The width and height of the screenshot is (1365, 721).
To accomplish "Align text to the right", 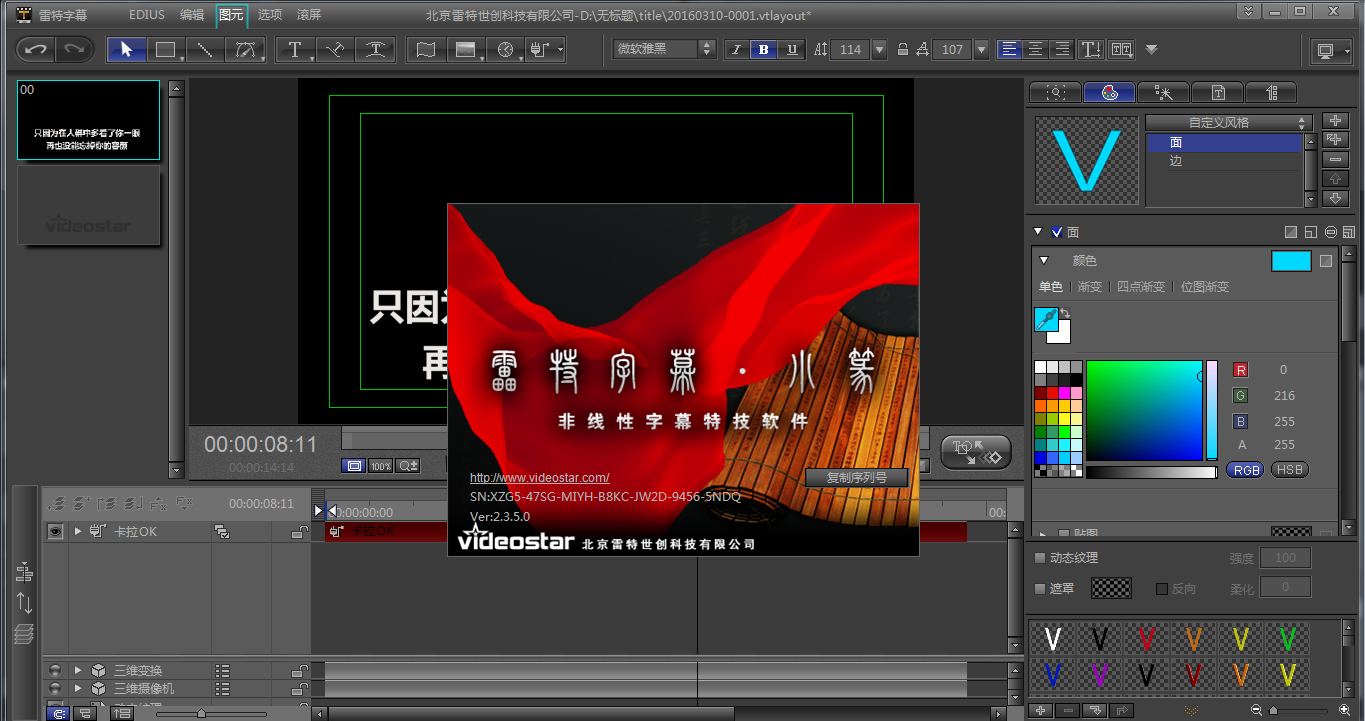I will pyautogui.click(x=1062, y=49).
